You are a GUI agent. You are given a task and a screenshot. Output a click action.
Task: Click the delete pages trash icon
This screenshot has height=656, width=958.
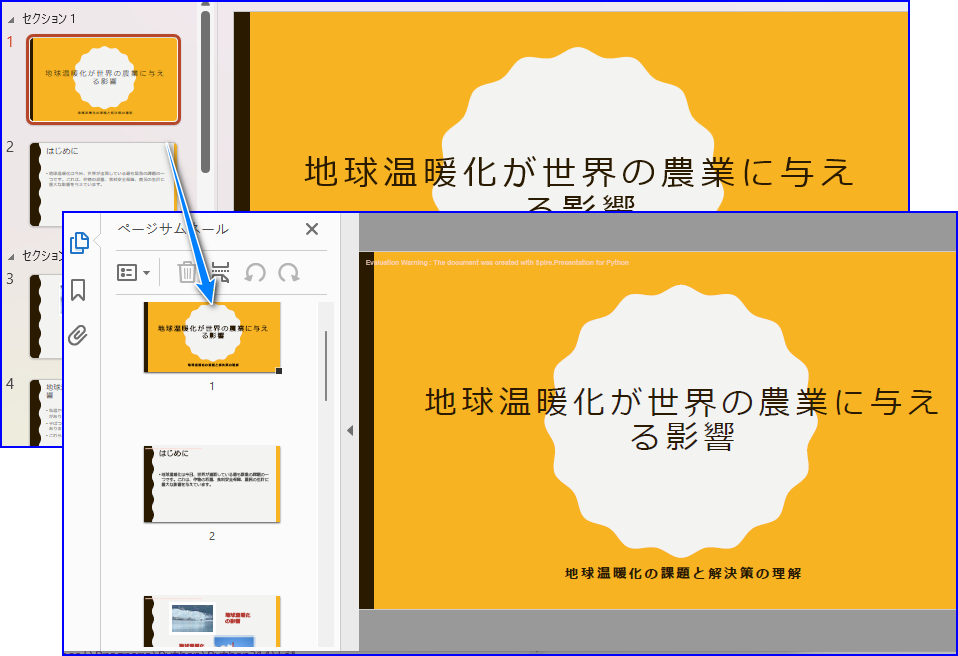point(187,272)
